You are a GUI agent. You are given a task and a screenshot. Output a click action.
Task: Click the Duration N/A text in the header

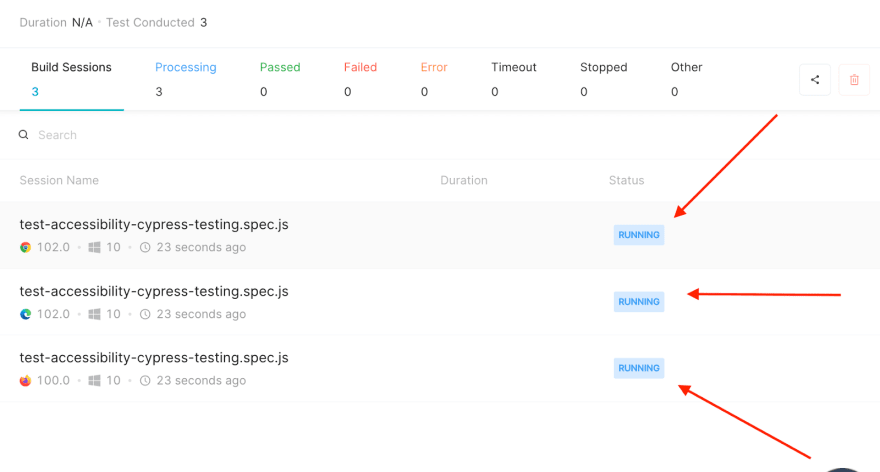(x=56, y=22)
